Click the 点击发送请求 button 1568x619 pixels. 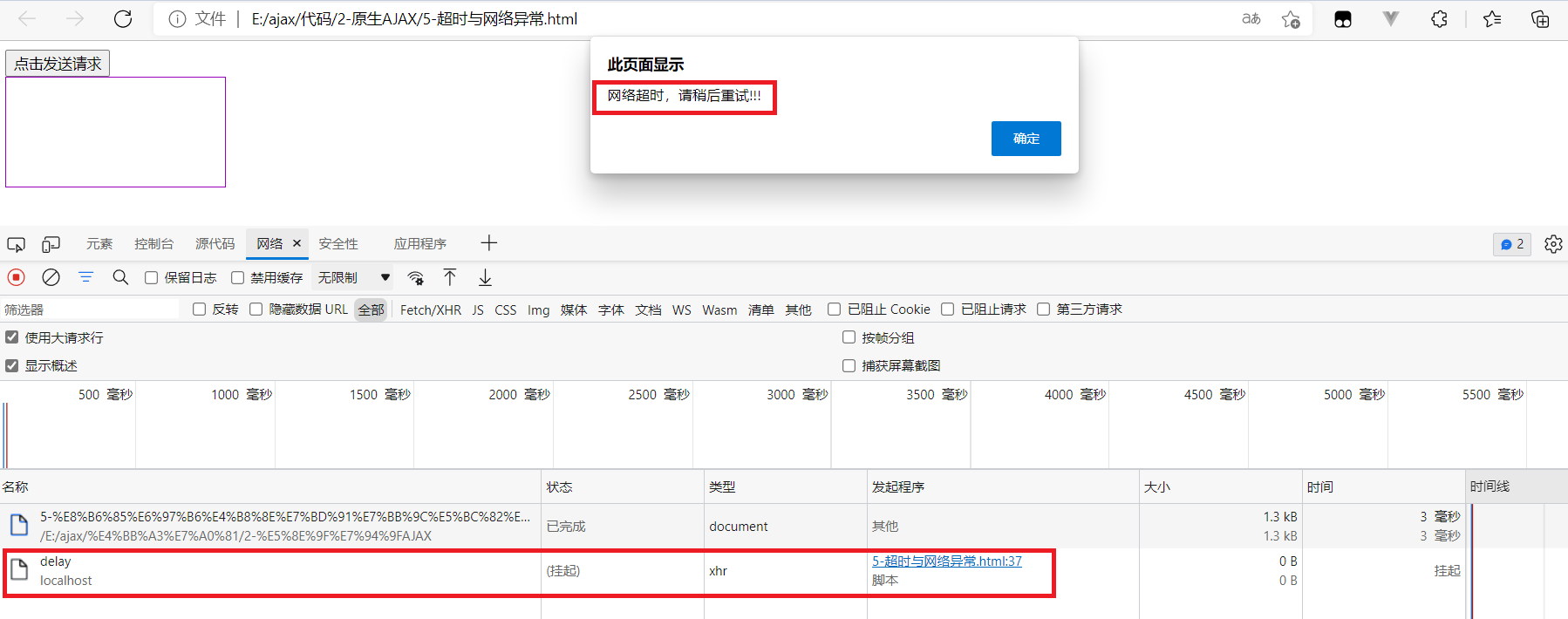point(58,63)
